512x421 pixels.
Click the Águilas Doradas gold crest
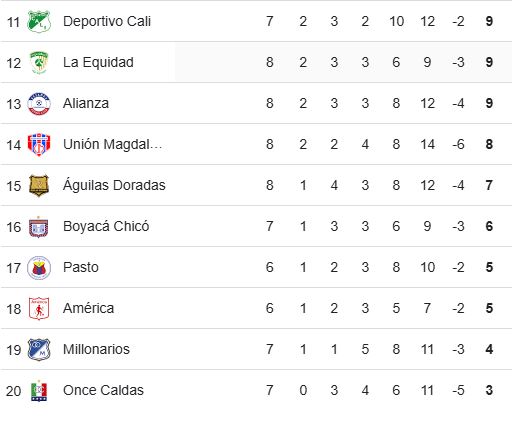coord(39,185)
